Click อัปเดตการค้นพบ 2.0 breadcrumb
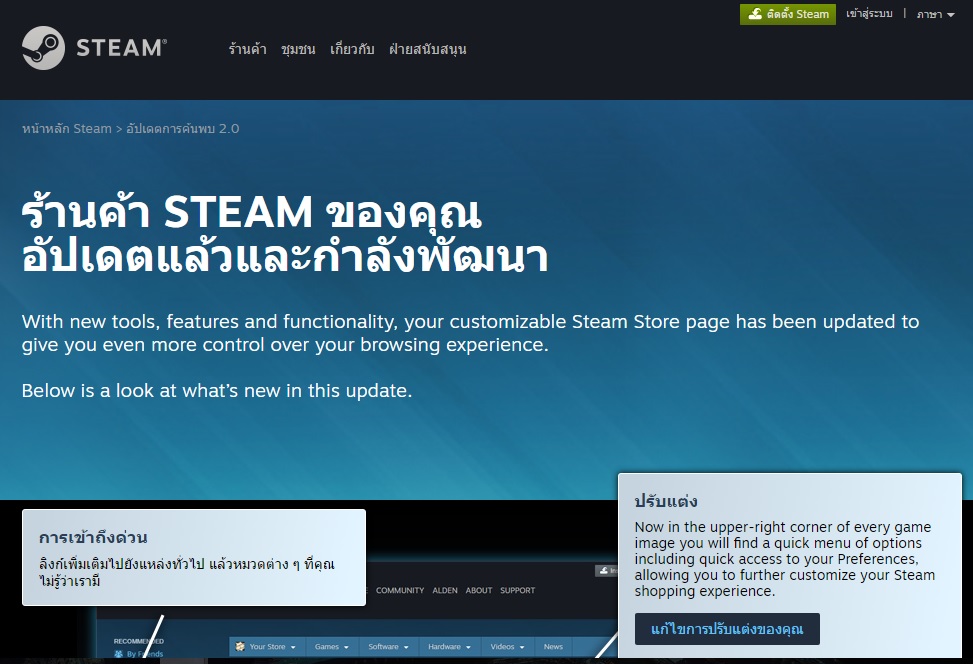 click(x=182, y=128)
